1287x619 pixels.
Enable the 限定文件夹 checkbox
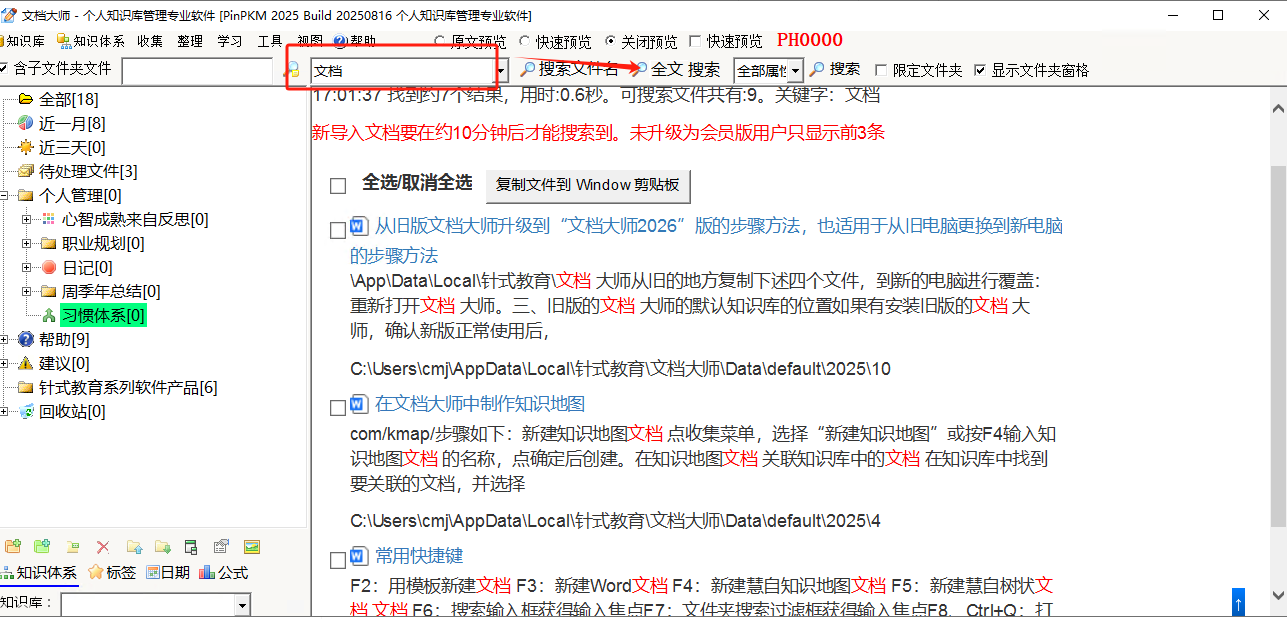(x=881, y=70)
